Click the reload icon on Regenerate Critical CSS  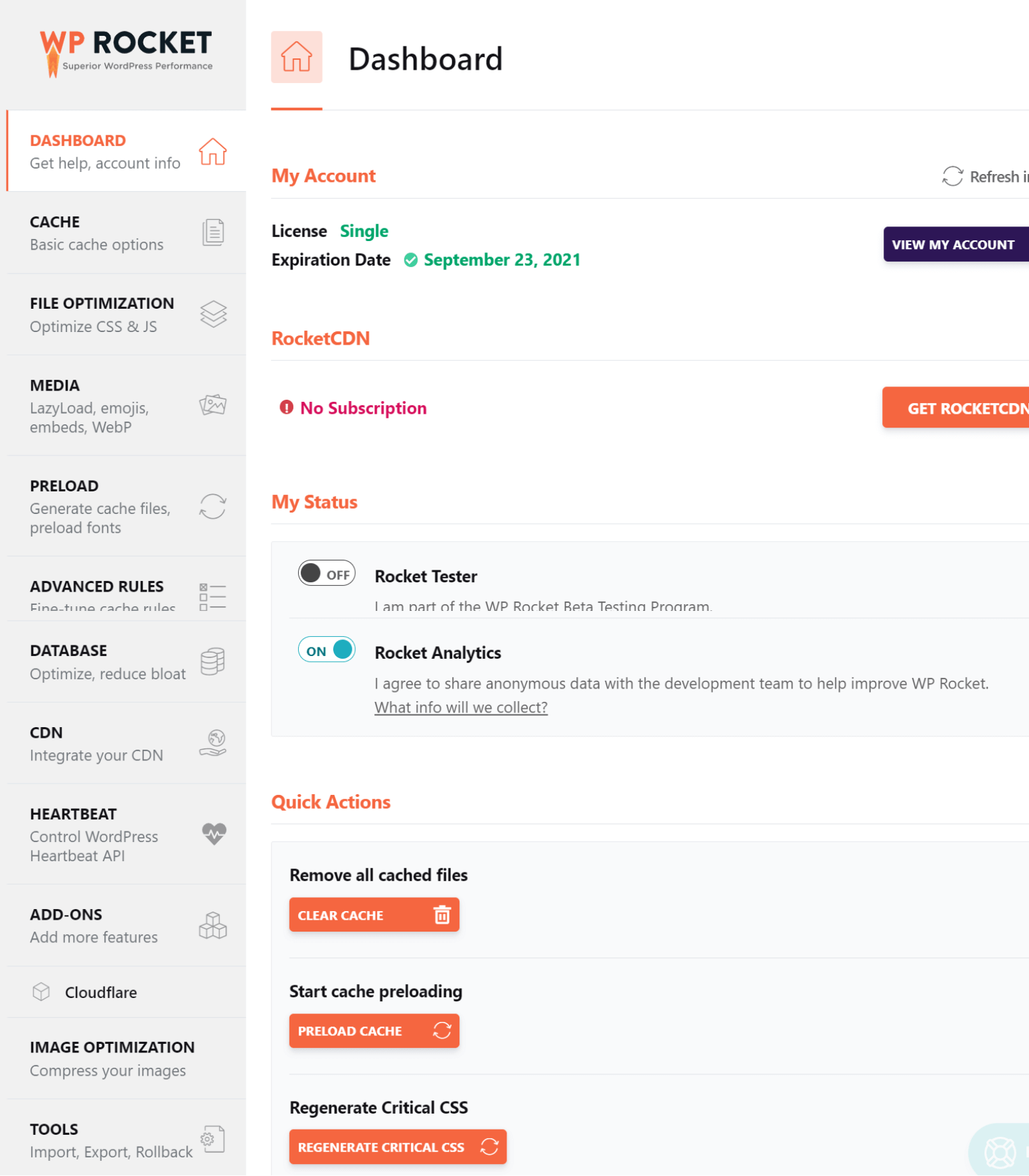point(489,1147)
